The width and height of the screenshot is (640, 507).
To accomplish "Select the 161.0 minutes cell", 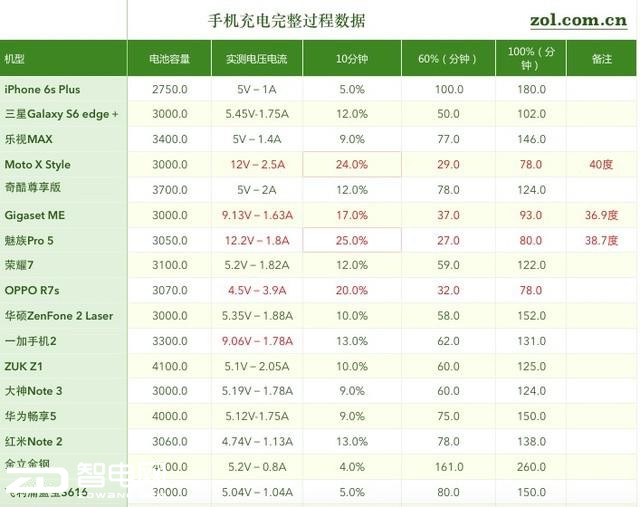I will point(449,467).
